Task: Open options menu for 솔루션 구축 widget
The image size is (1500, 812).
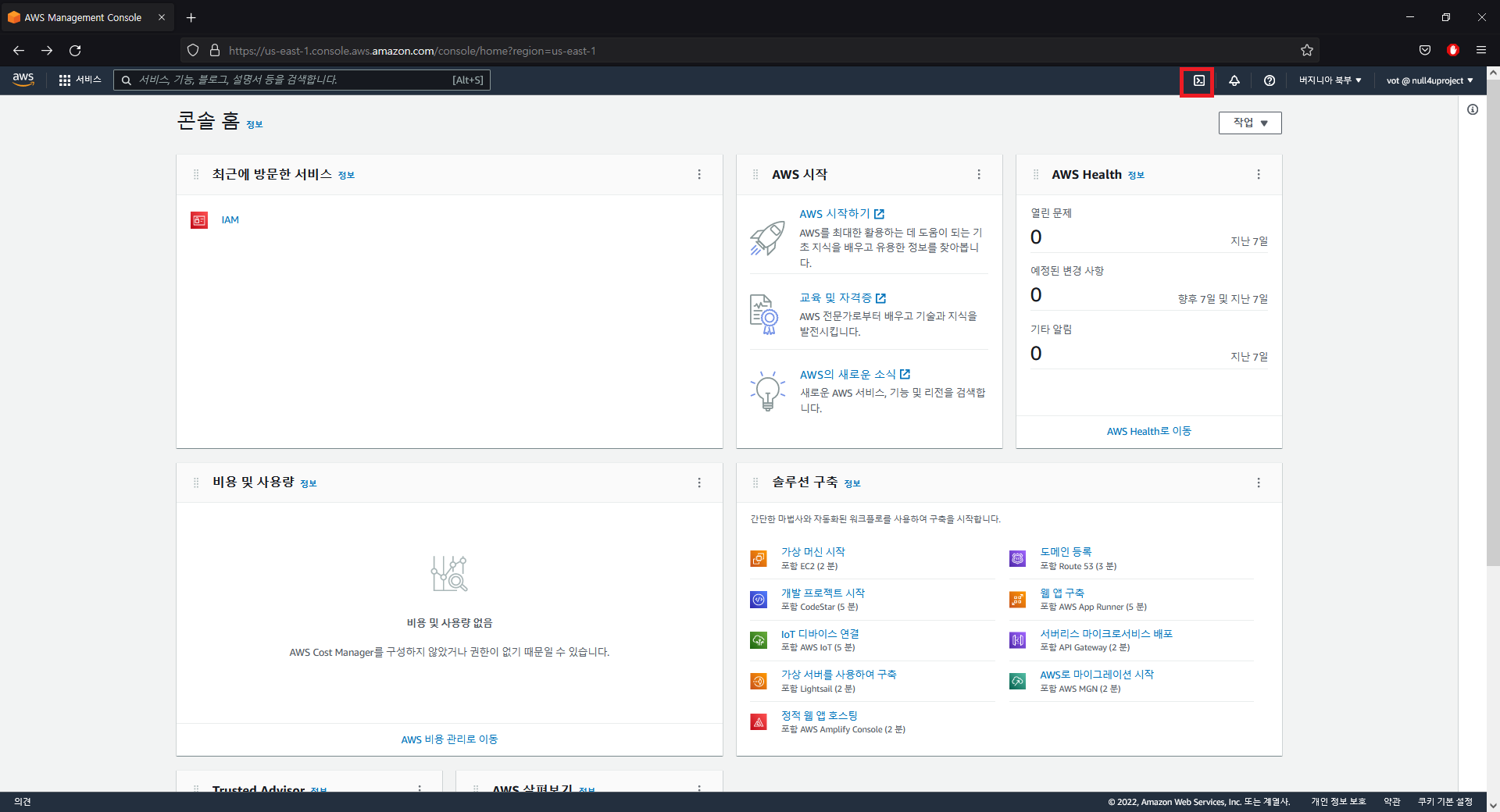Action: pos(1259,483)
